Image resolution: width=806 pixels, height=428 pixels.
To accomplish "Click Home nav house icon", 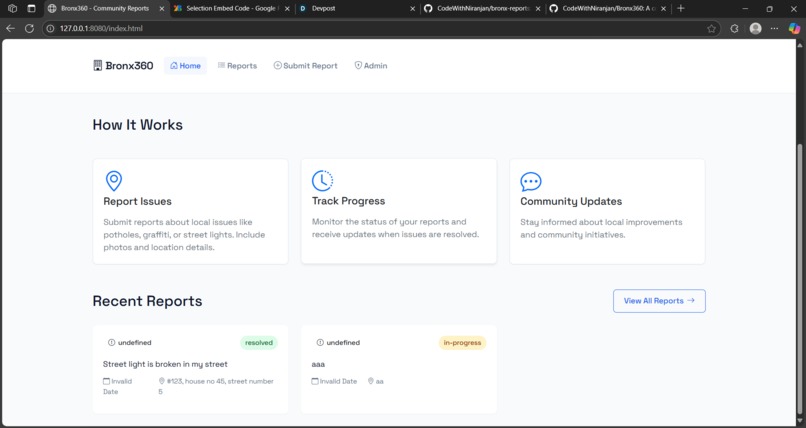I will pos(174,65).
